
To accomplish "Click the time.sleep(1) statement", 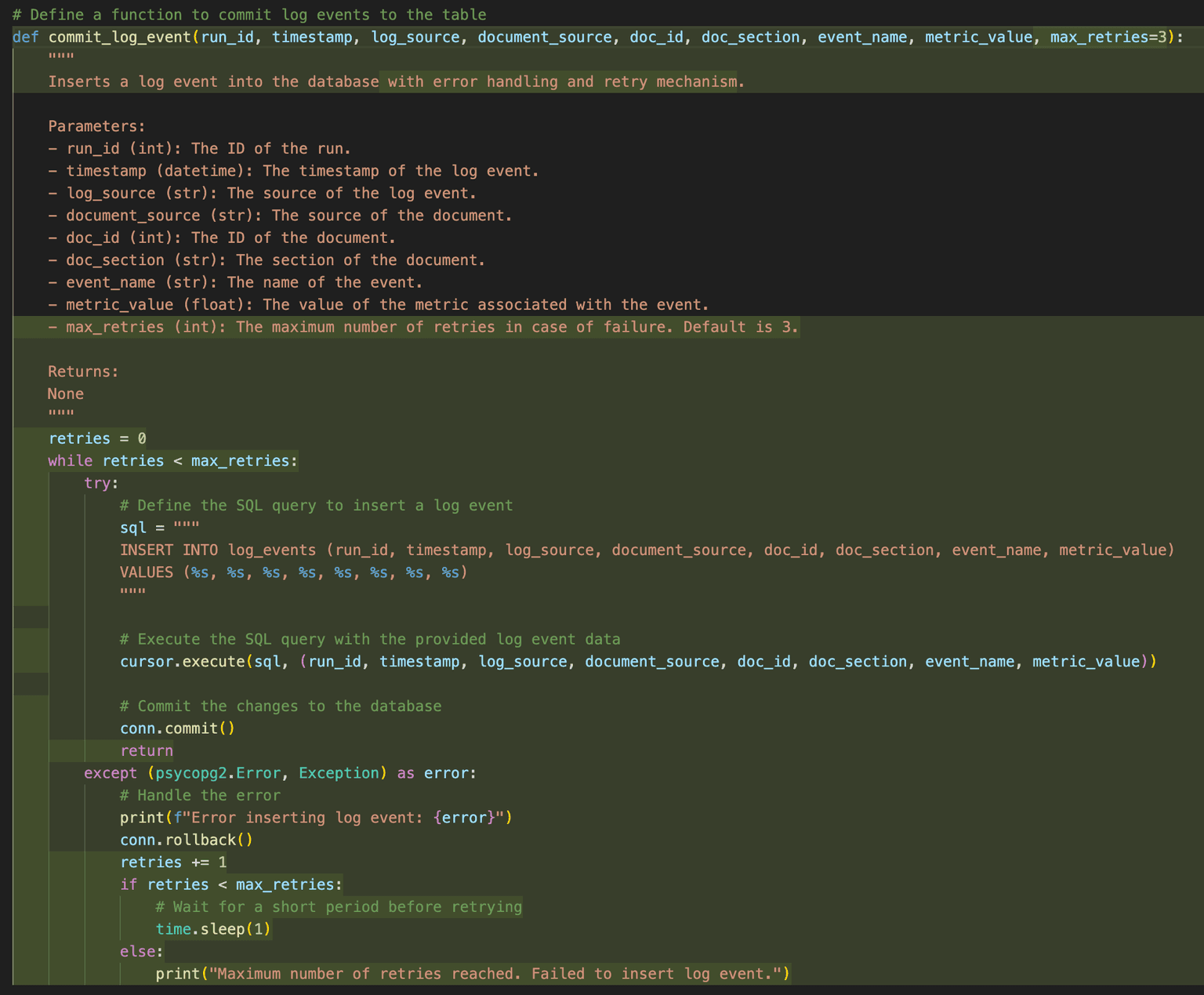I will coord(213,929).
